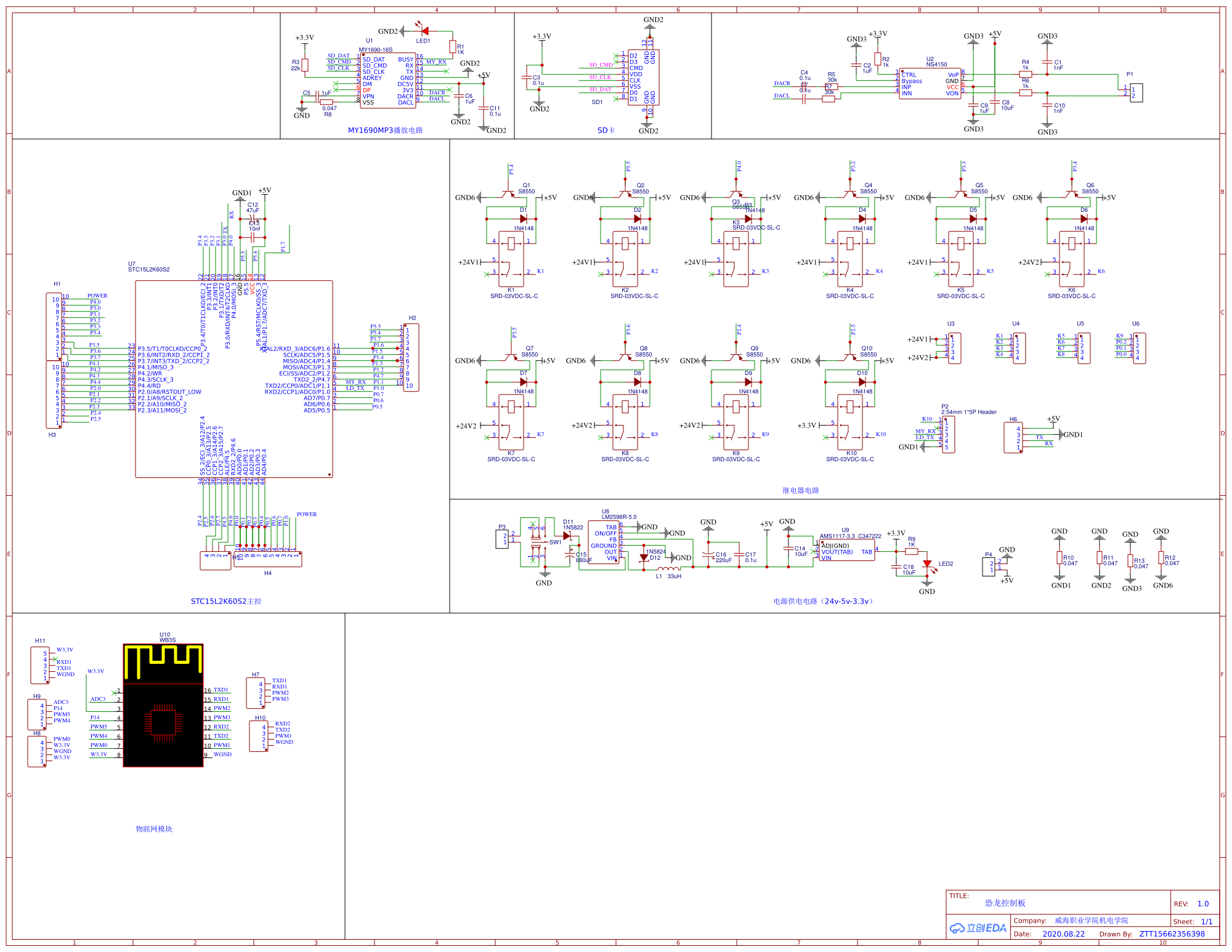The image size is (1232, 952).
Task: Select the 继电器电路 section label
Action: point(800,490)
